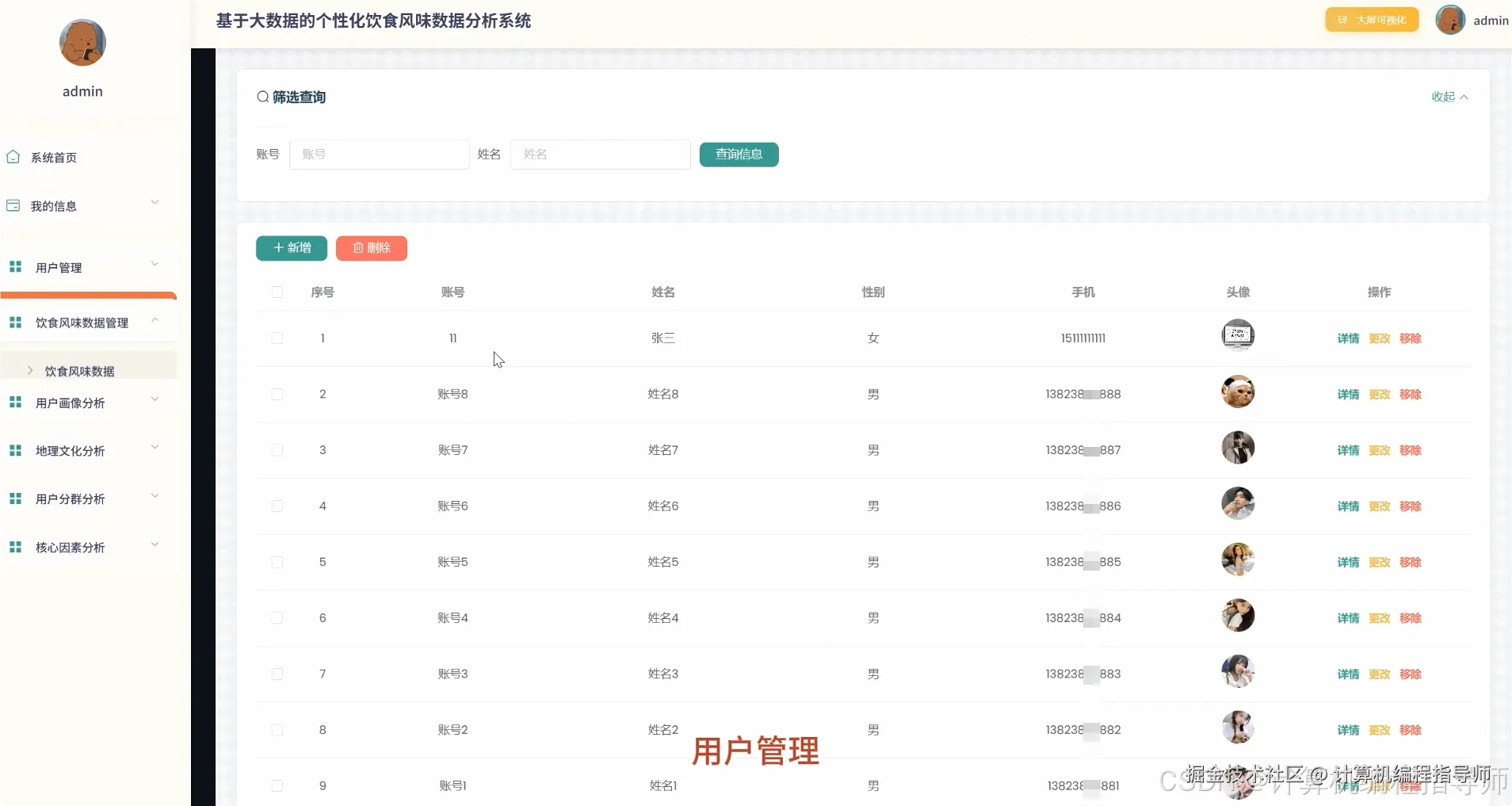Click the large sidebar admin avatar

click(82, 43)
